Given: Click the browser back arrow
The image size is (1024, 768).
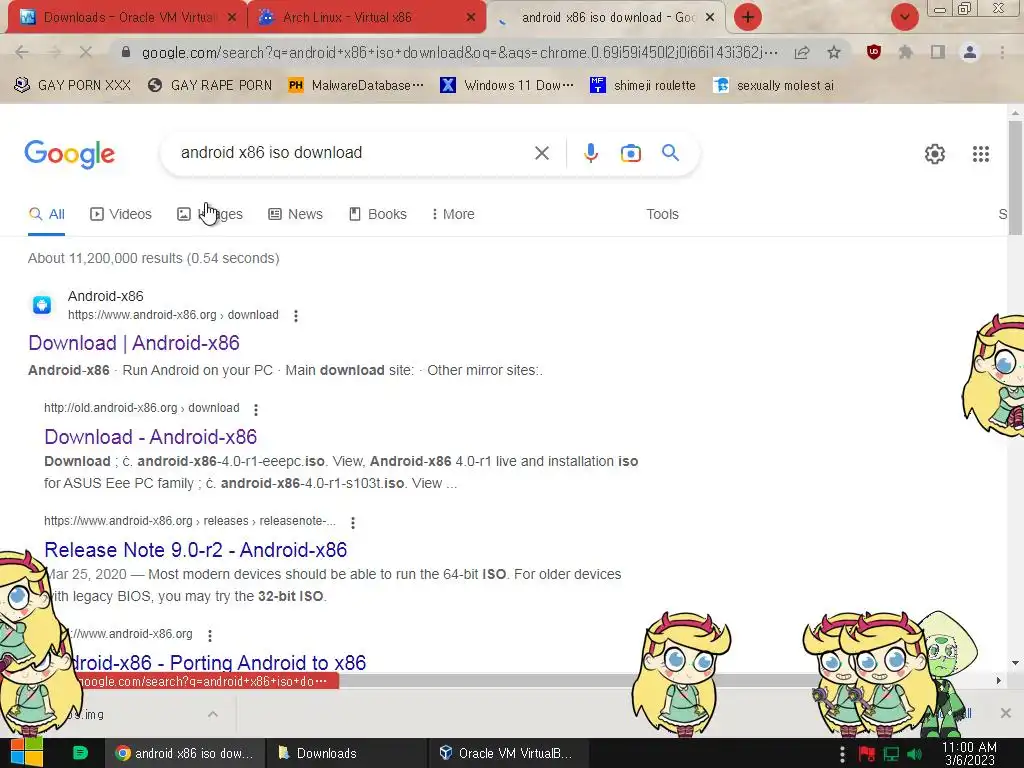Looking at the screenshot, I should click(x=22, y=52).
